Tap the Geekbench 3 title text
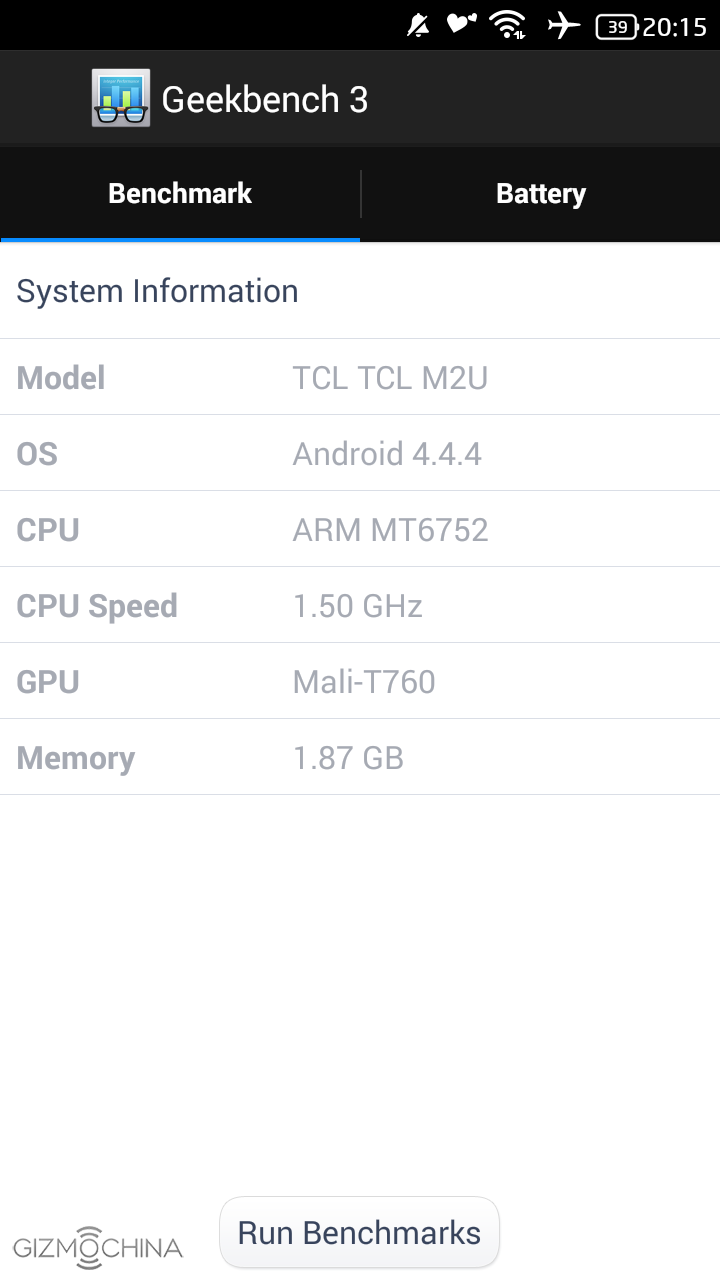 (265, 99)
